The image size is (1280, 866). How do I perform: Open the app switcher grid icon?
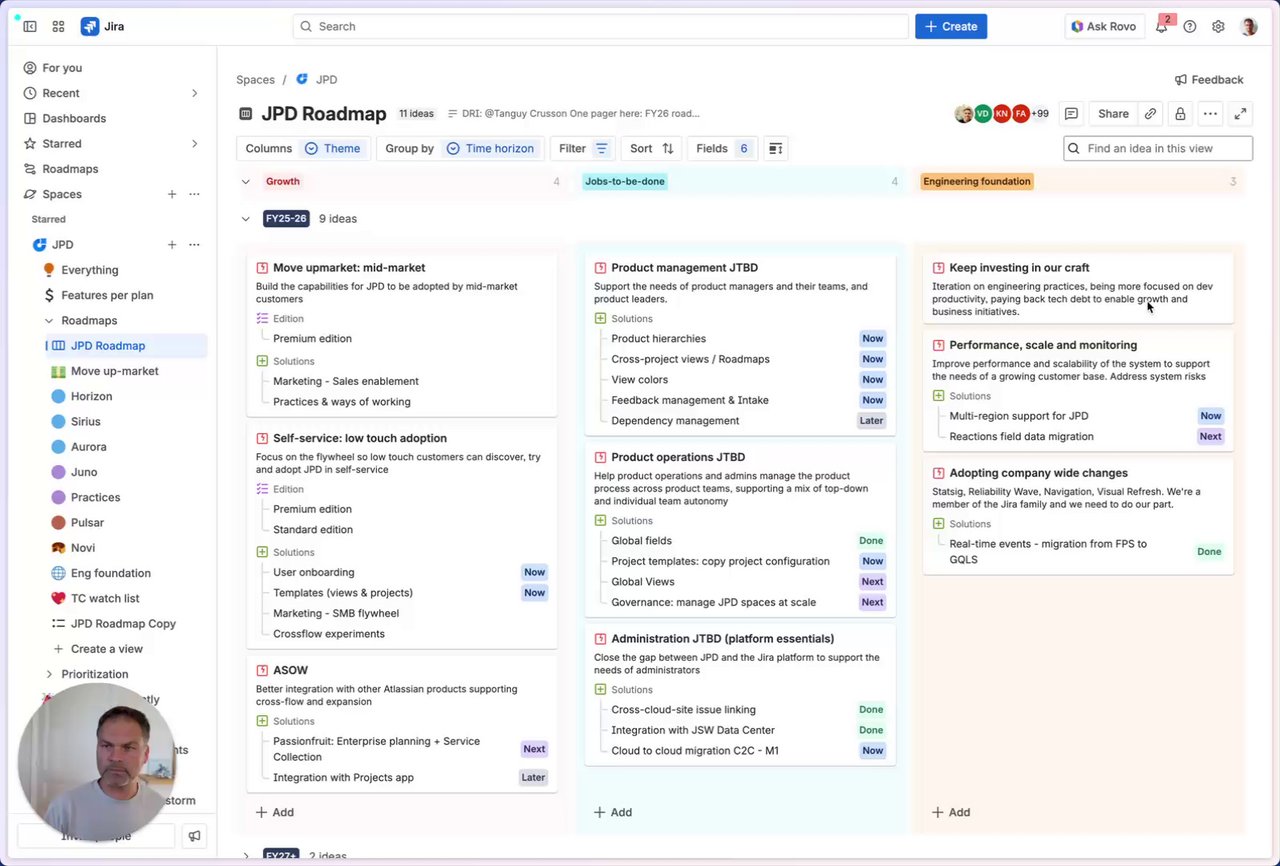(58, 27)
